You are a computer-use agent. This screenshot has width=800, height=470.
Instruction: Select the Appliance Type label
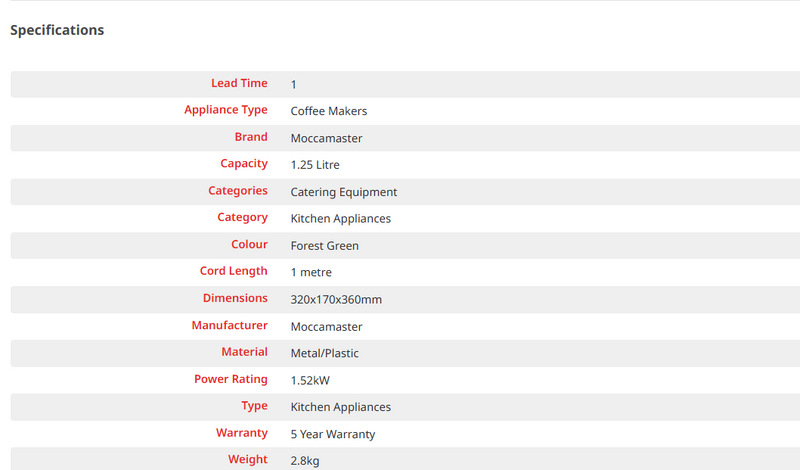click(225, 110)
